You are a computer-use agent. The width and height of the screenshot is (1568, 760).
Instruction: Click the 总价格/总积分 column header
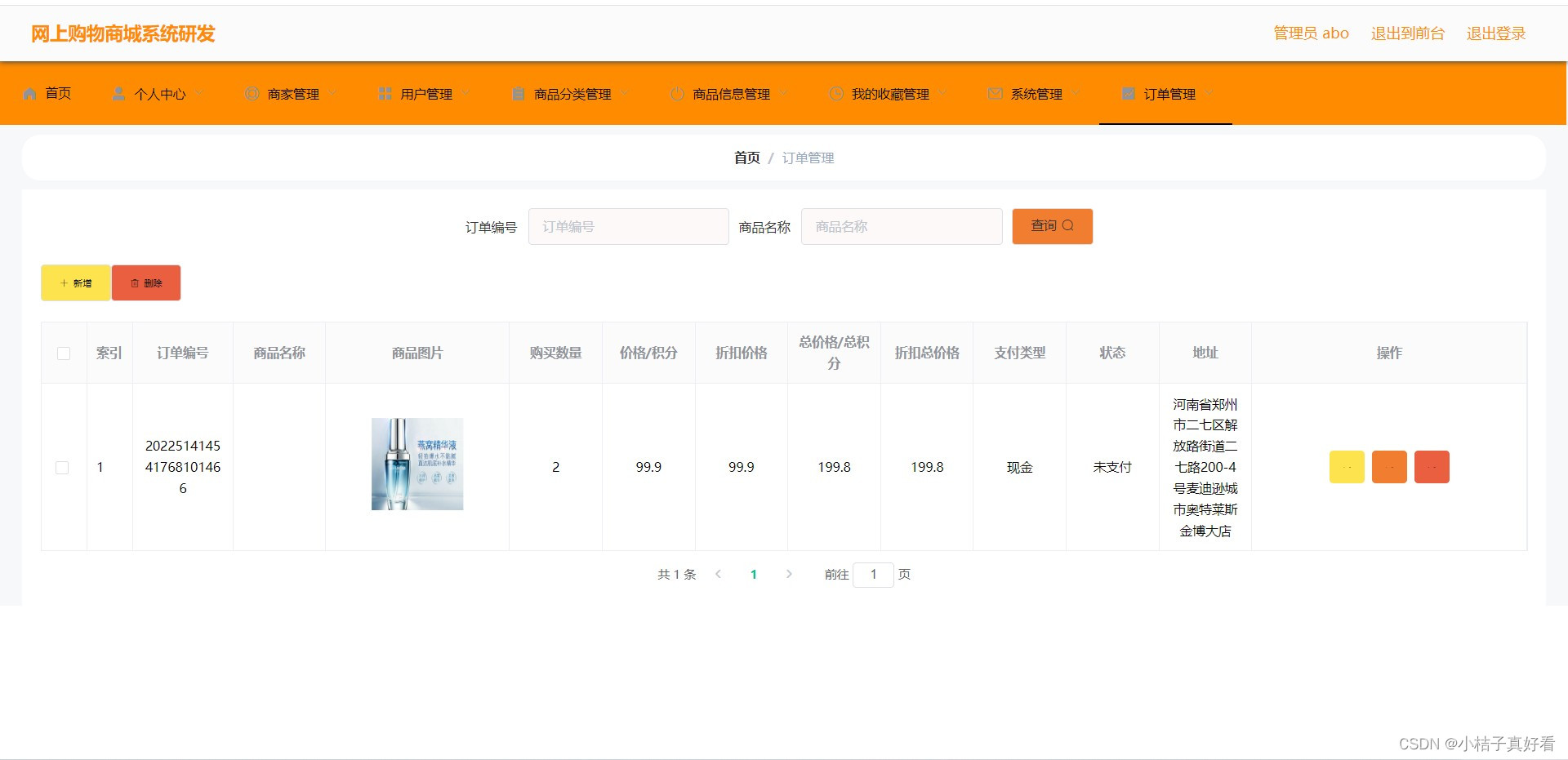click(834, 353)
